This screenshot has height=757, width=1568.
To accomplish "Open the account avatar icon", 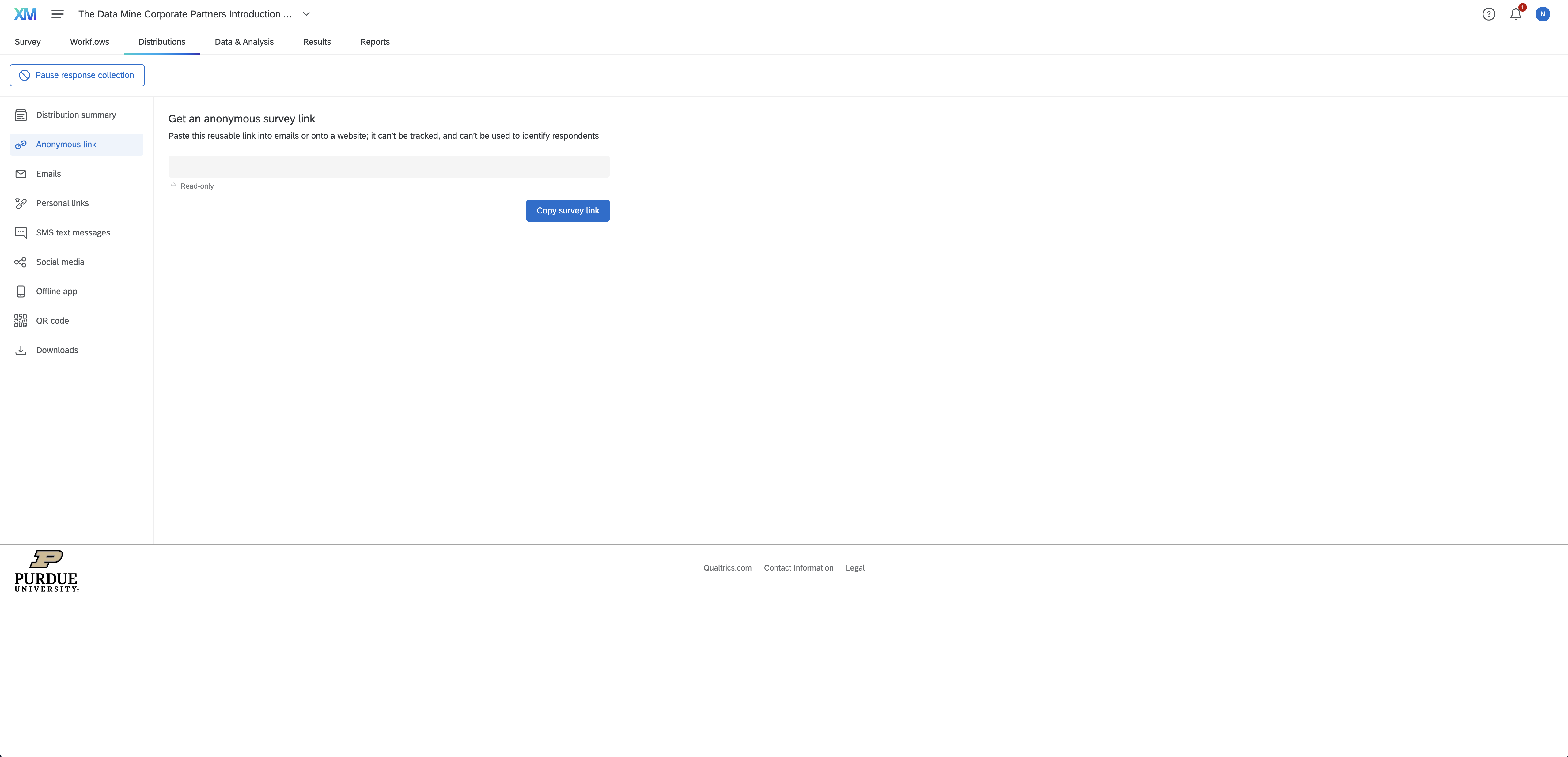I will [x=1543, y=13].
